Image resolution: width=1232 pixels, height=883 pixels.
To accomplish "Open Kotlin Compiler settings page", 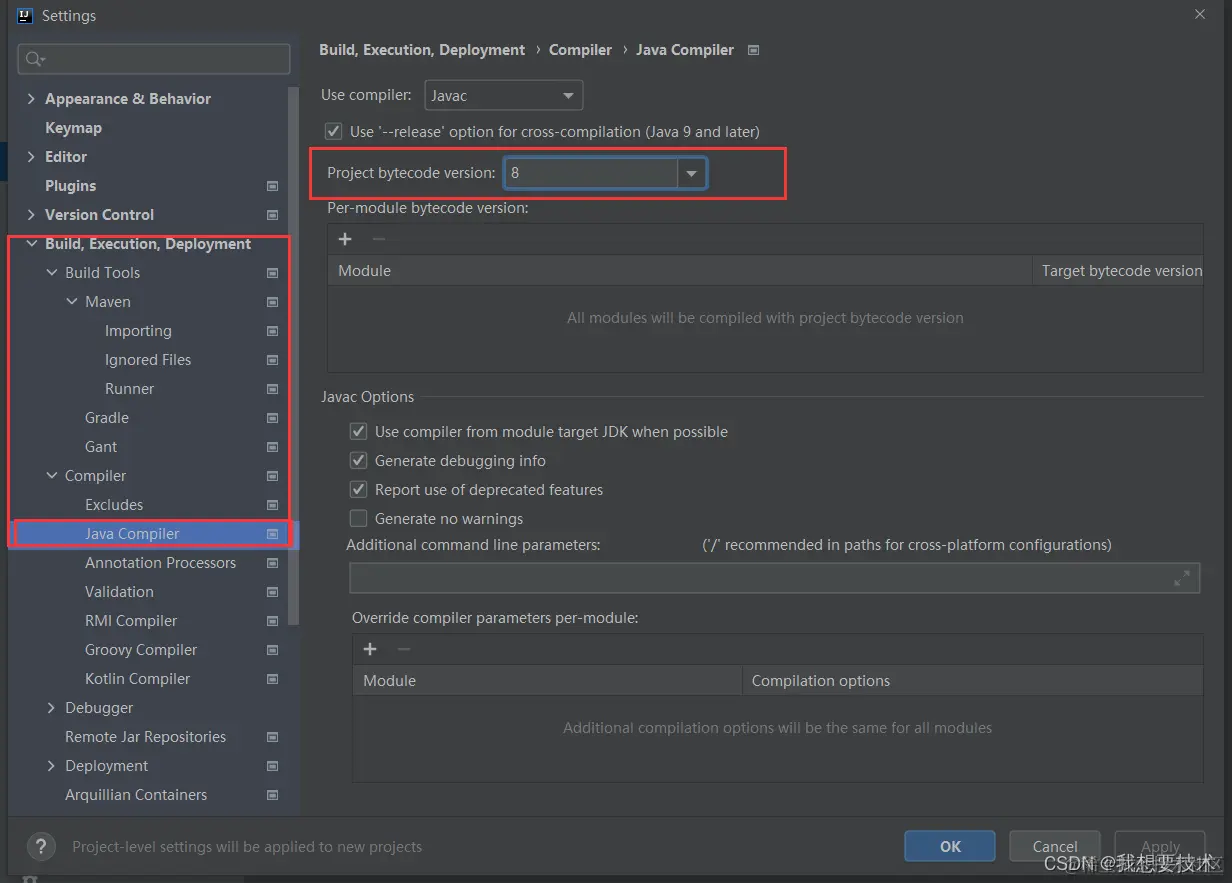I will (137, 679).
